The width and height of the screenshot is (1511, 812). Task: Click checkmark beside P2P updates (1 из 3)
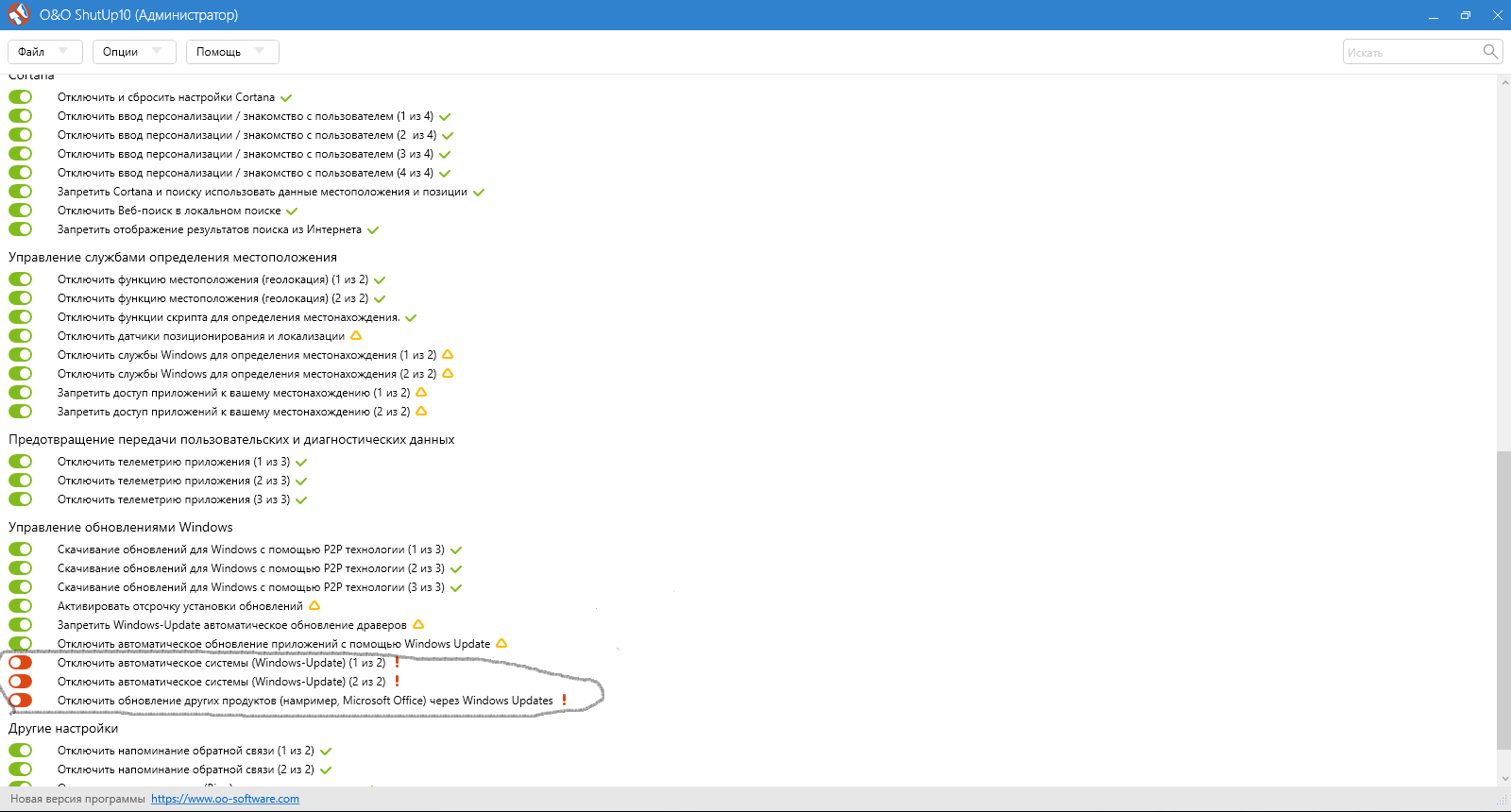(x=456, y=550)
